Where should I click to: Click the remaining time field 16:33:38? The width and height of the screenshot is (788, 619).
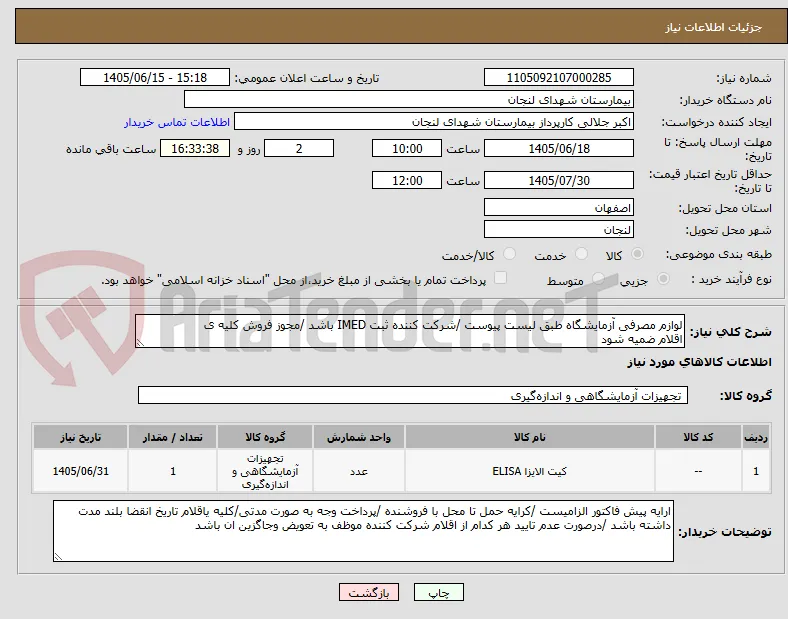tap(195, 148)
